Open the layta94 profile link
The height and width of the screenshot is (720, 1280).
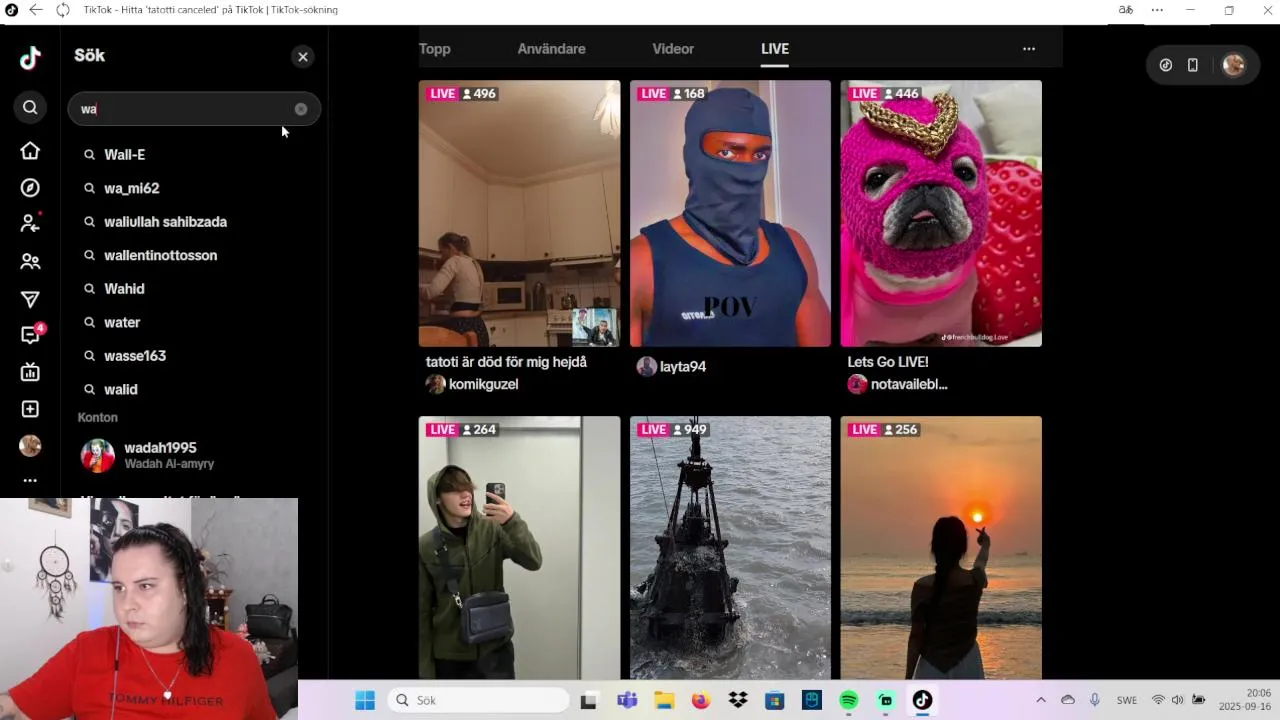[672, 367]
